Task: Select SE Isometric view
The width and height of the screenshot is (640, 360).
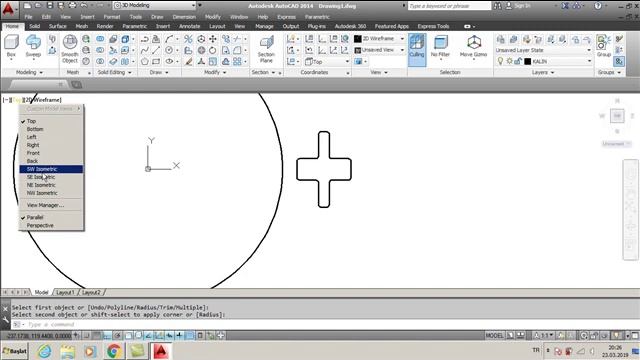Action: tap(51, 177)
